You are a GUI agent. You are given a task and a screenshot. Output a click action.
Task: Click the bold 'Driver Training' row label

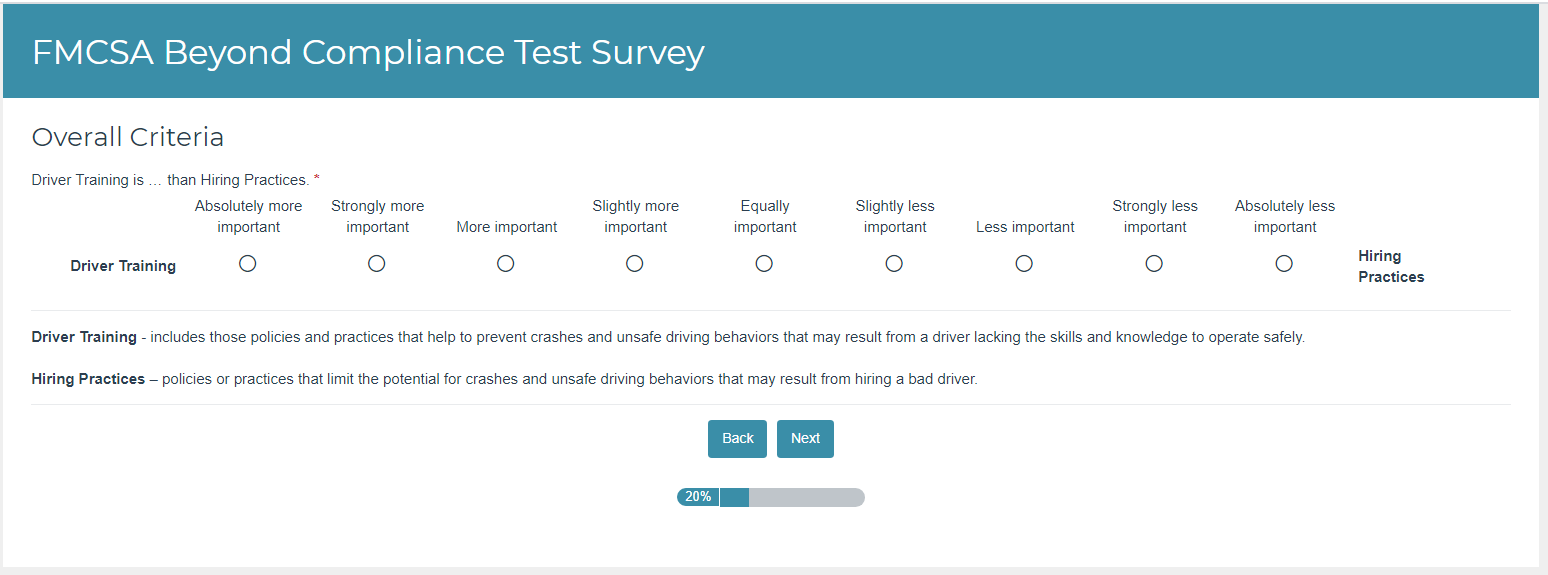coord(123,266)
